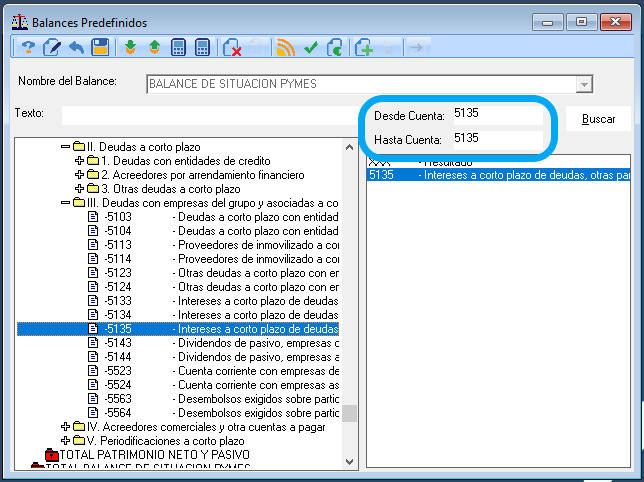The height and width of the screenshot is (482, 644).
Task: Click the green checkmark icon
Action: (311, 48)
